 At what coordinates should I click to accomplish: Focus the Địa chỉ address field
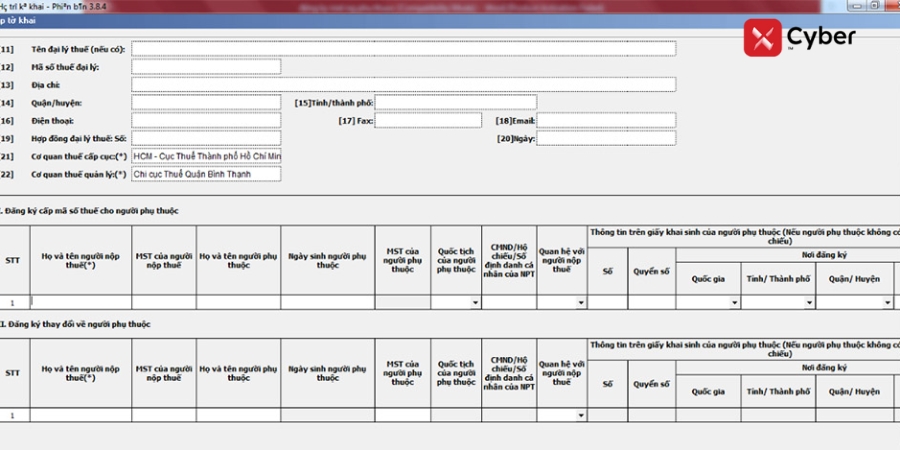click(x=402, y=85)
